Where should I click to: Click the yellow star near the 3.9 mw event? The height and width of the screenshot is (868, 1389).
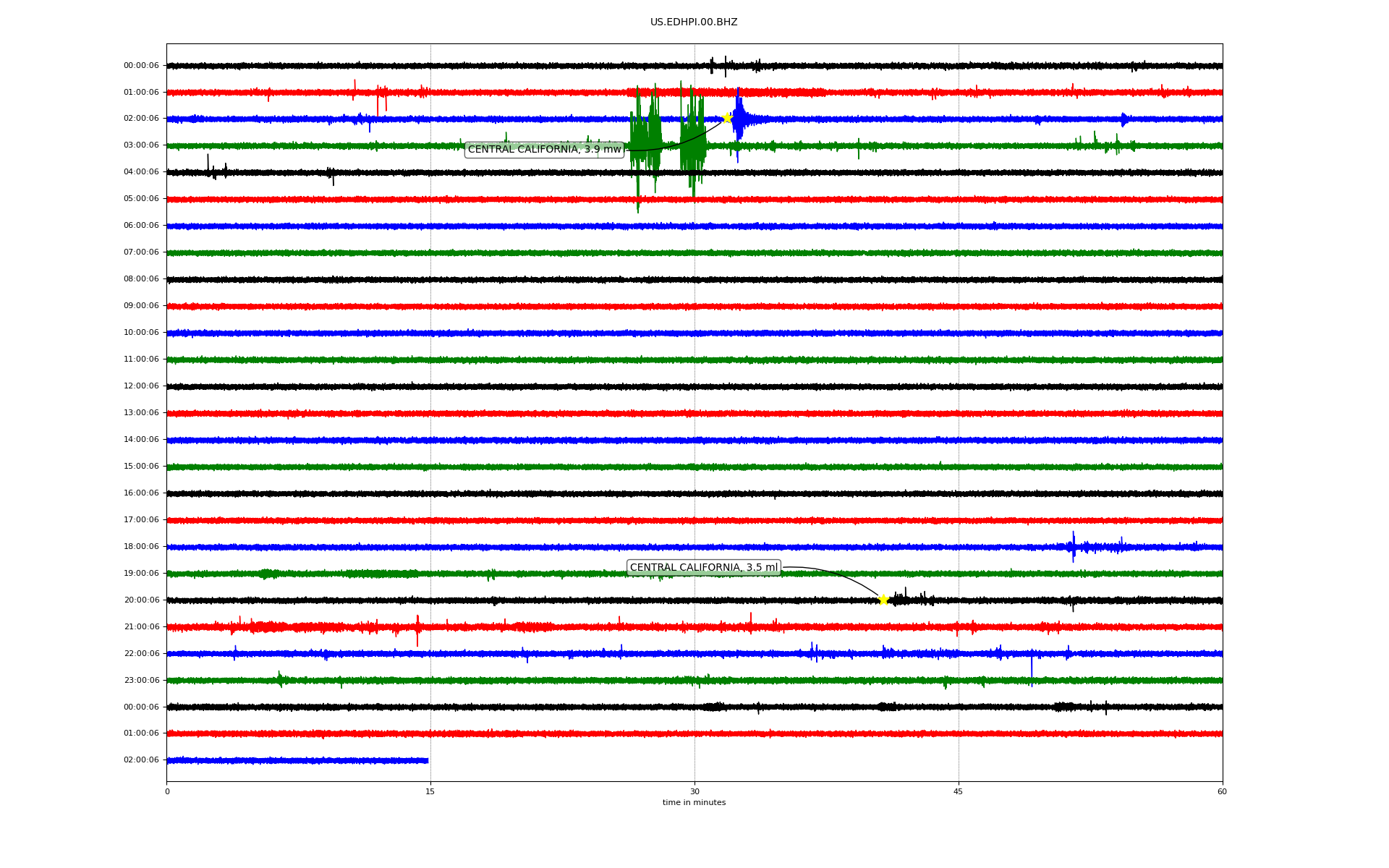pos(727,118)
